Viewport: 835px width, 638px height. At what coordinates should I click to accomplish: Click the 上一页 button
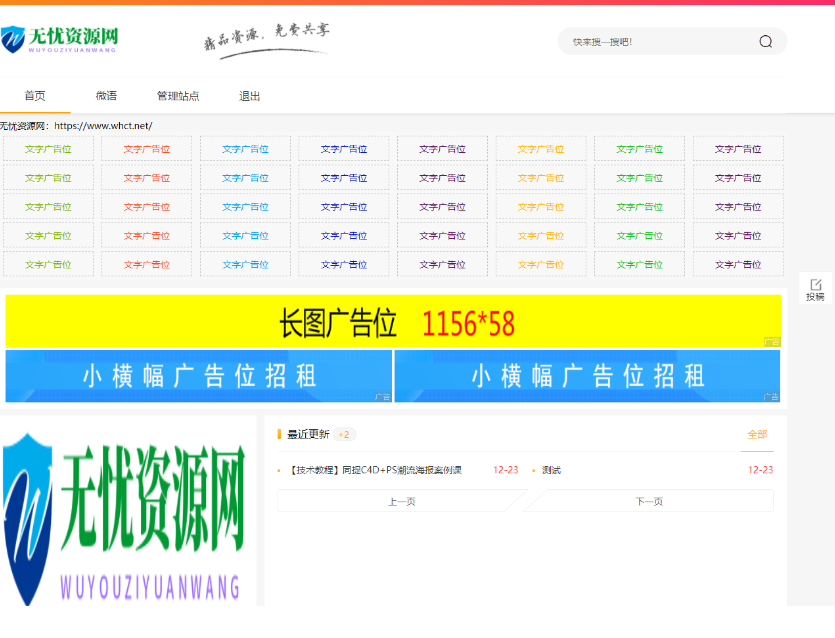tap(400, 500)
